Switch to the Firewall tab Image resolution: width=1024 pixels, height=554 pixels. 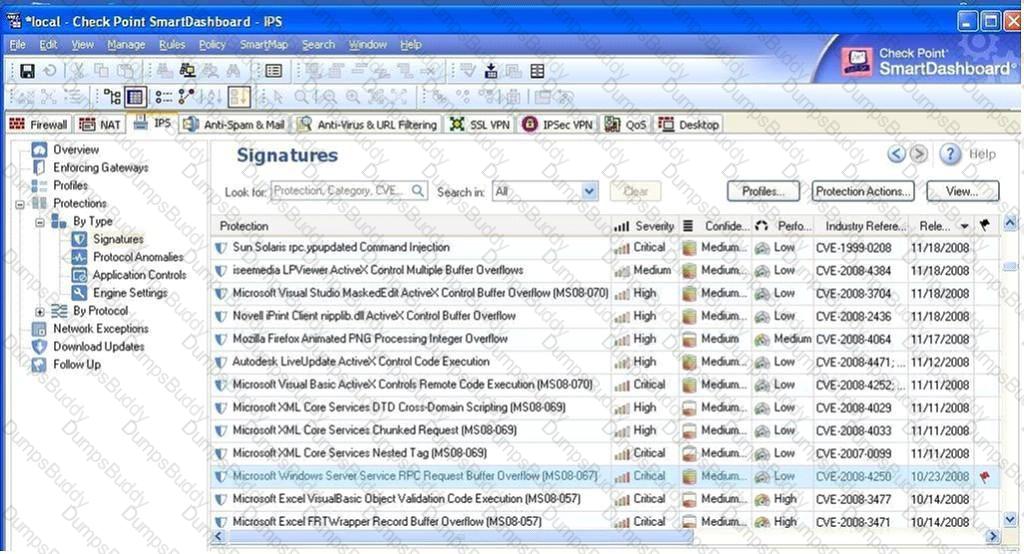pyautogui.click(x=39, y=124)
